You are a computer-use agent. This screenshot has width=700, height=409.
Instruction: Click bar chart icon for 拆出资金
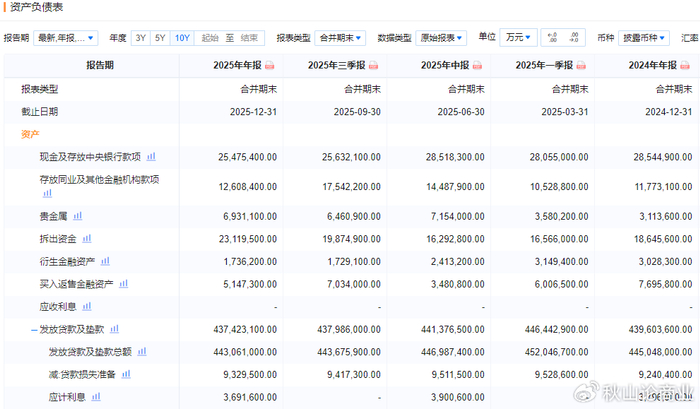pyautogui.click(x=87, y=238)
